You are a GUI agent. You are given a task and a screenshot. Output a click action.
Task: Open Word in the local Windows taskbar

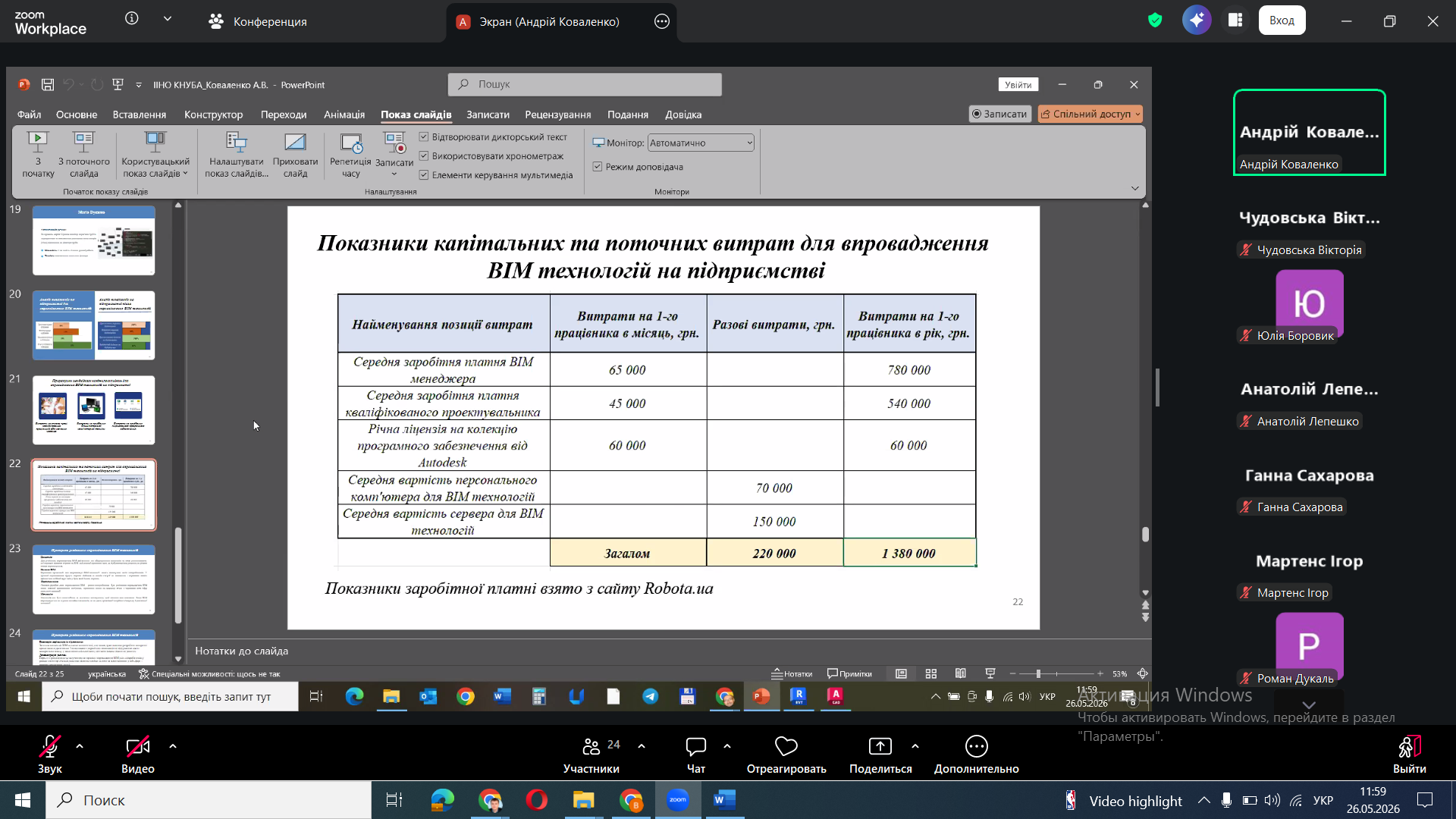(725, 800)
